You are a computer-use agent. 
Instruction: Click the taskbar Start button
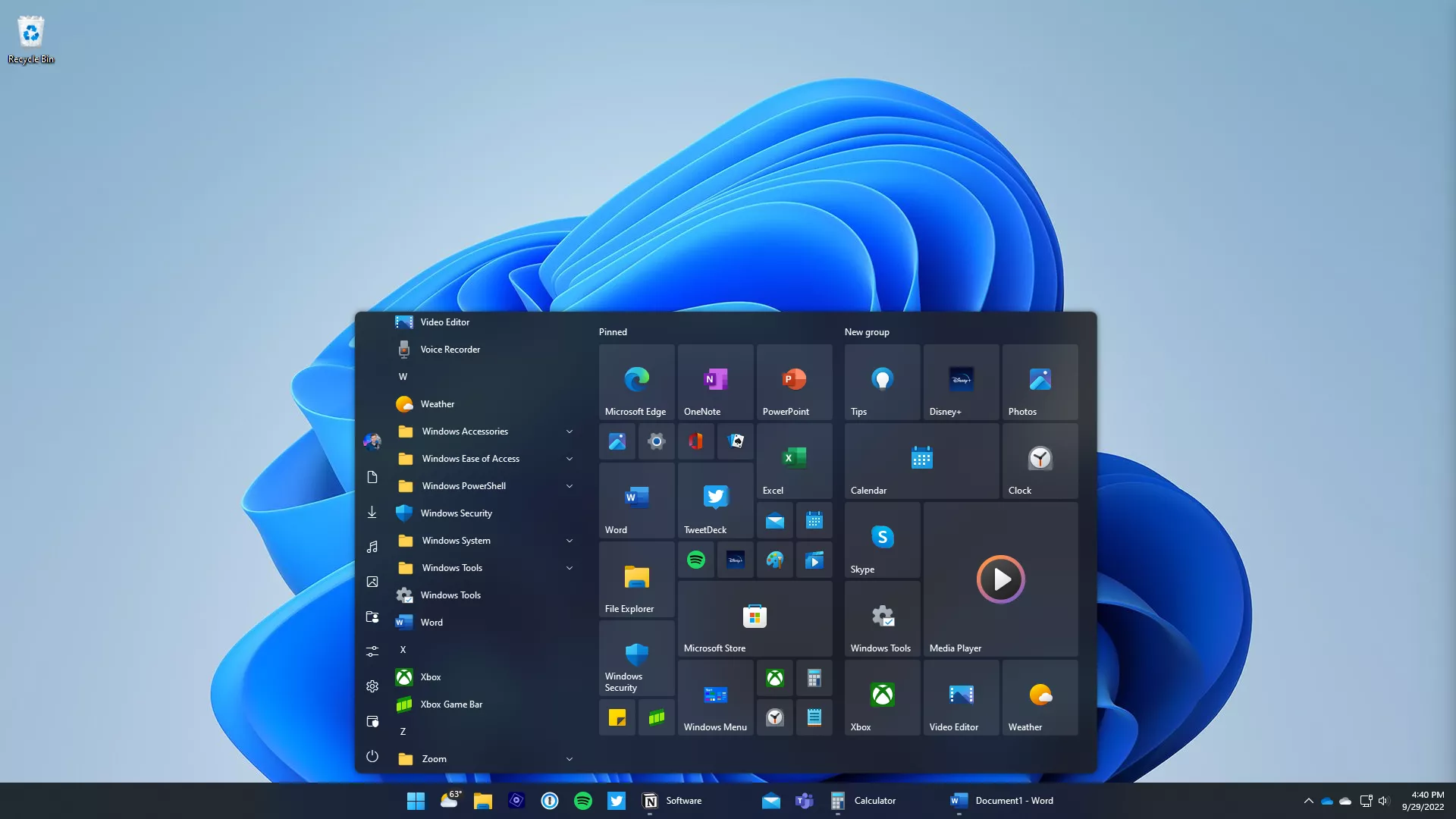click(x=416, y=801)
